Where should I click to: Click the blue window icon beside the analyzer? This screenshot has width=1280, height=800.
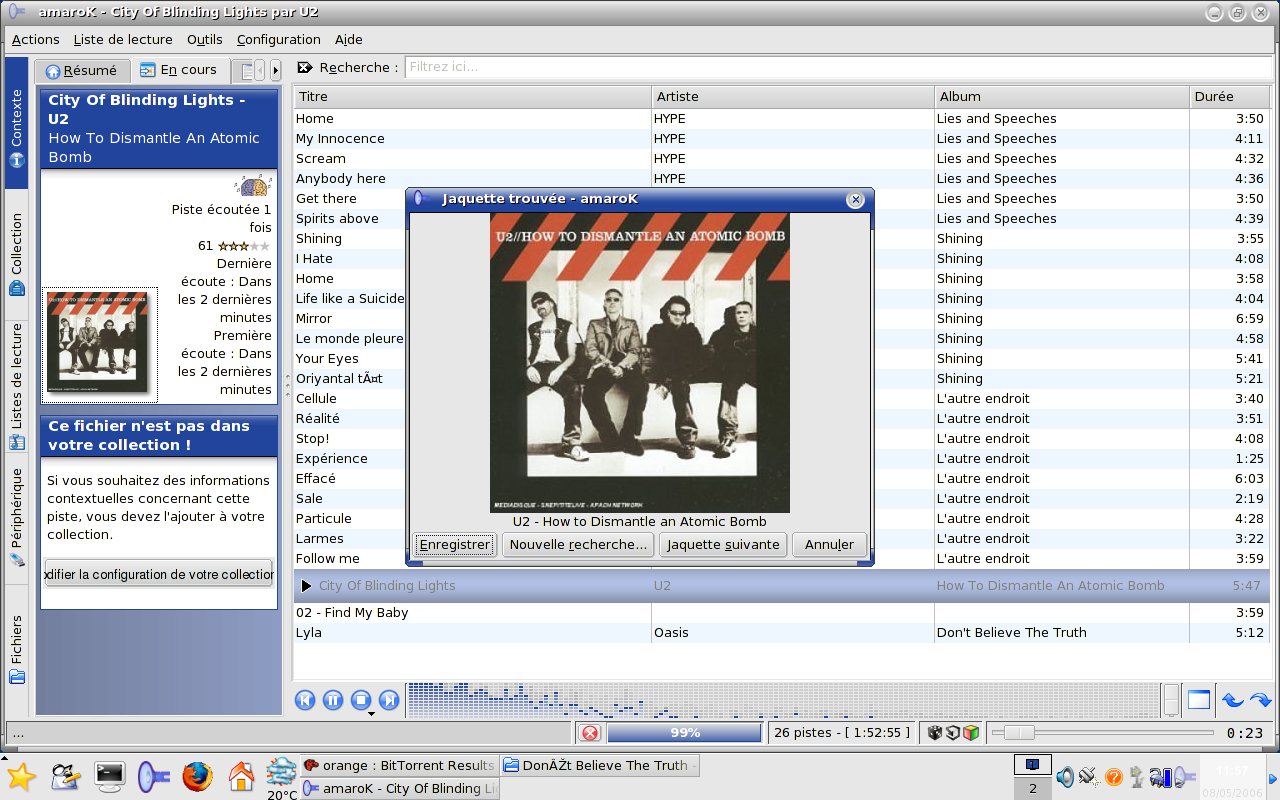(1198, 700)
